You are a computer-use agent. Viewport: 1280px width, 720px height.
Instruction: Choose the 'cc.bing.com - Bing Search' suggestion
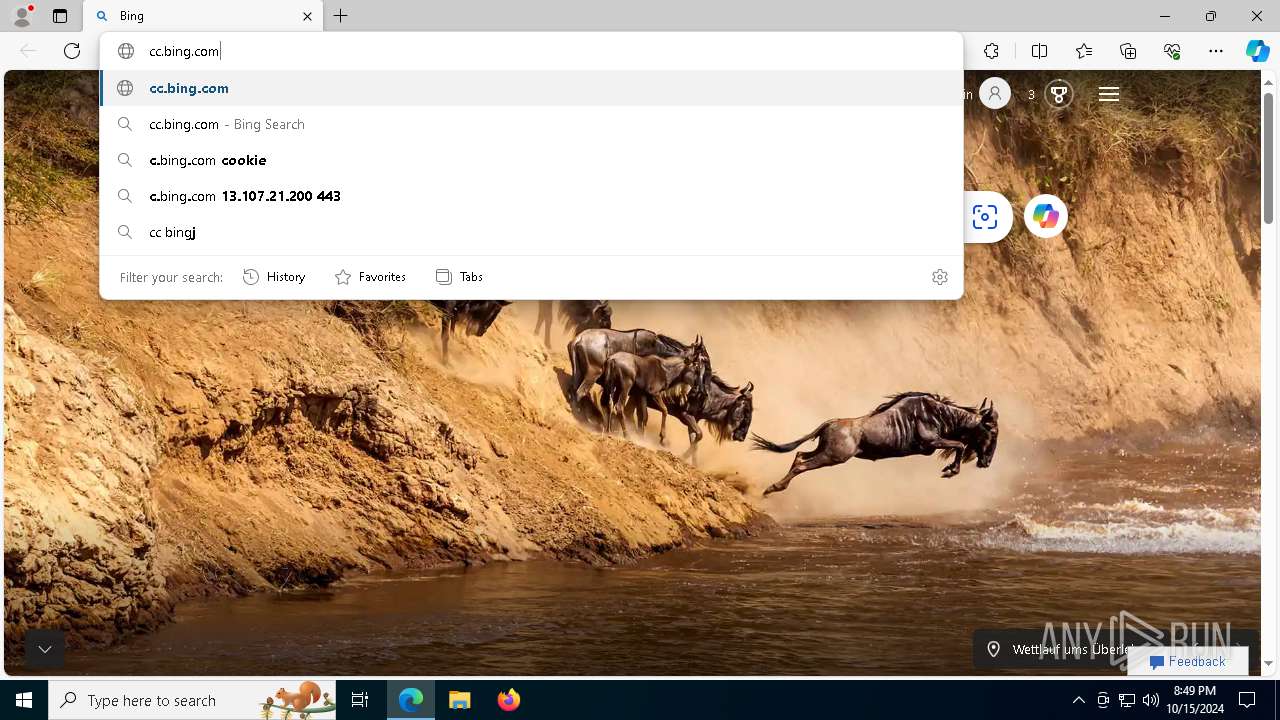(x=531, y=124)
